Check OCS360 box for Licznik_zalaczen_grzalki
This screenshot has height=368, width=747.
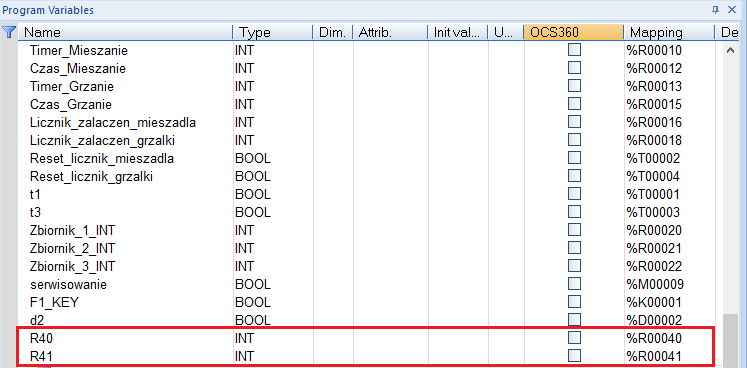575,140
